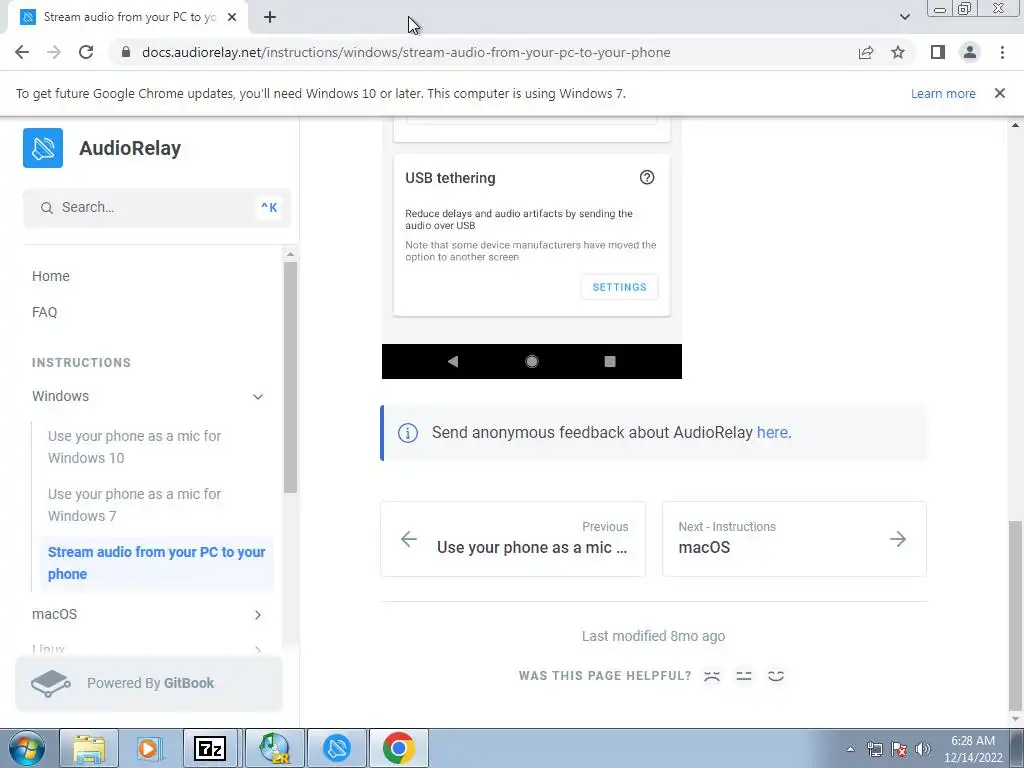Click the network tray icon
The height and width of the screenshot is (768, 1024).
coord(874,749)
